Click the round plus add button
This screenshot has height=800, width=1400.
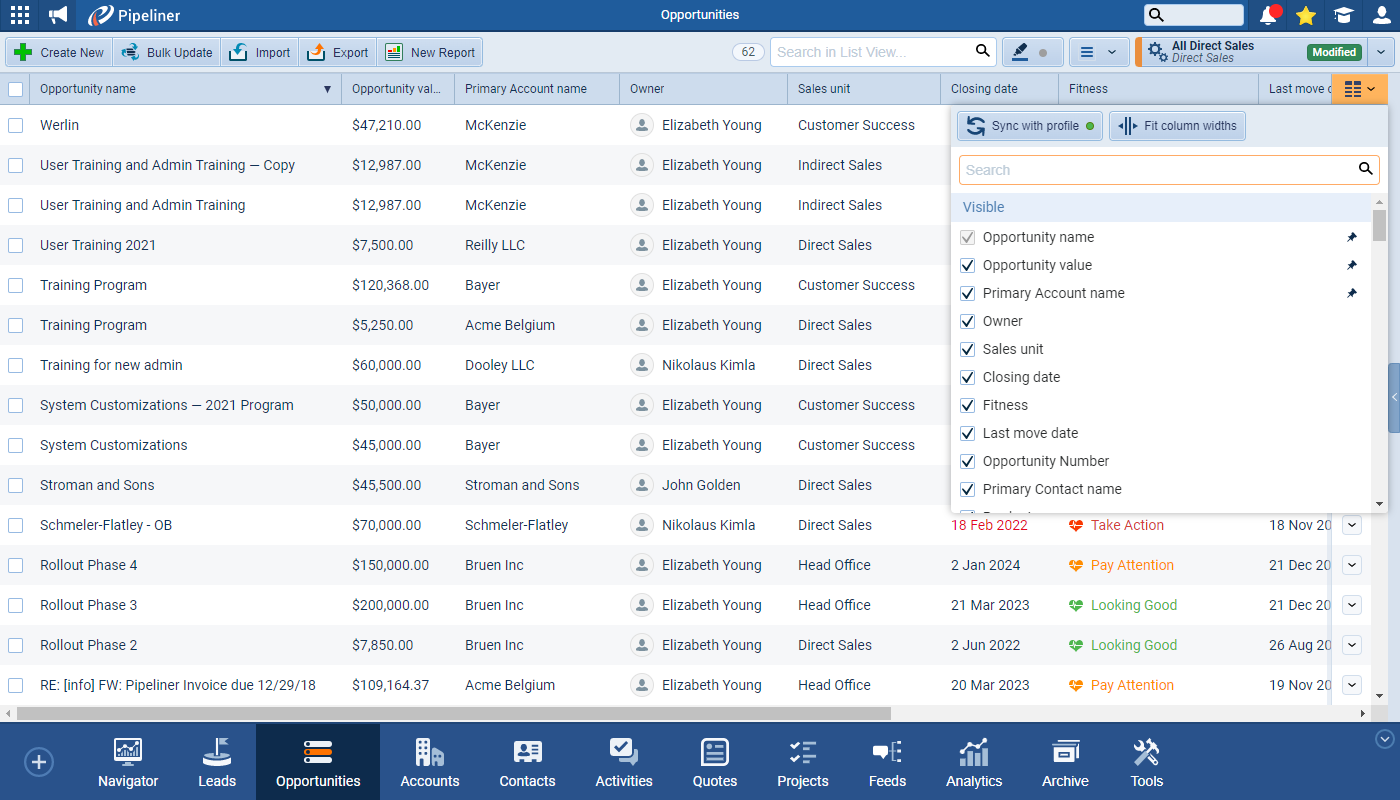tap(39, 763)
